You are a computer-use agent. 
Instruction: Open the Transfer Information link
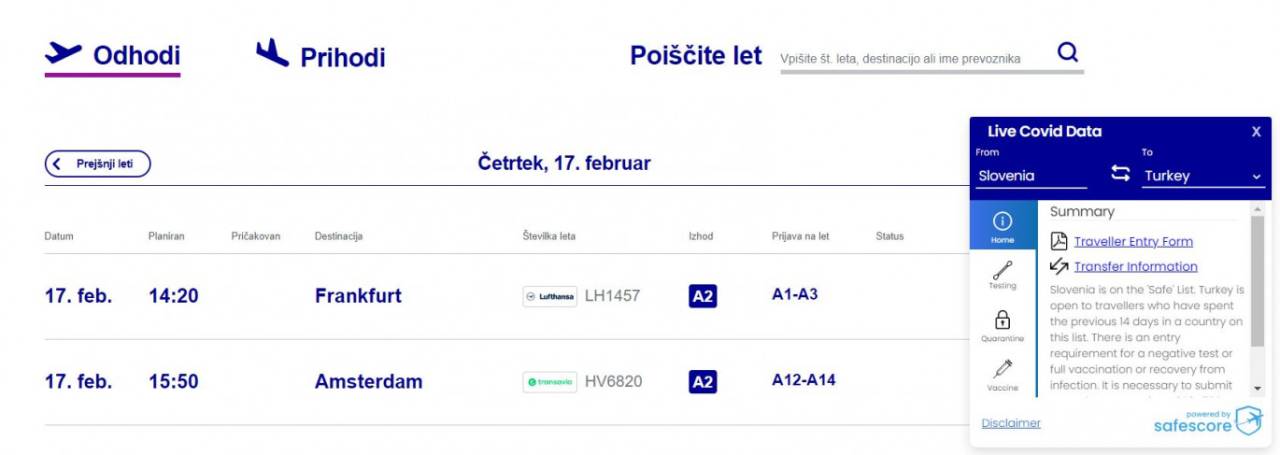tap(1135, 267)
